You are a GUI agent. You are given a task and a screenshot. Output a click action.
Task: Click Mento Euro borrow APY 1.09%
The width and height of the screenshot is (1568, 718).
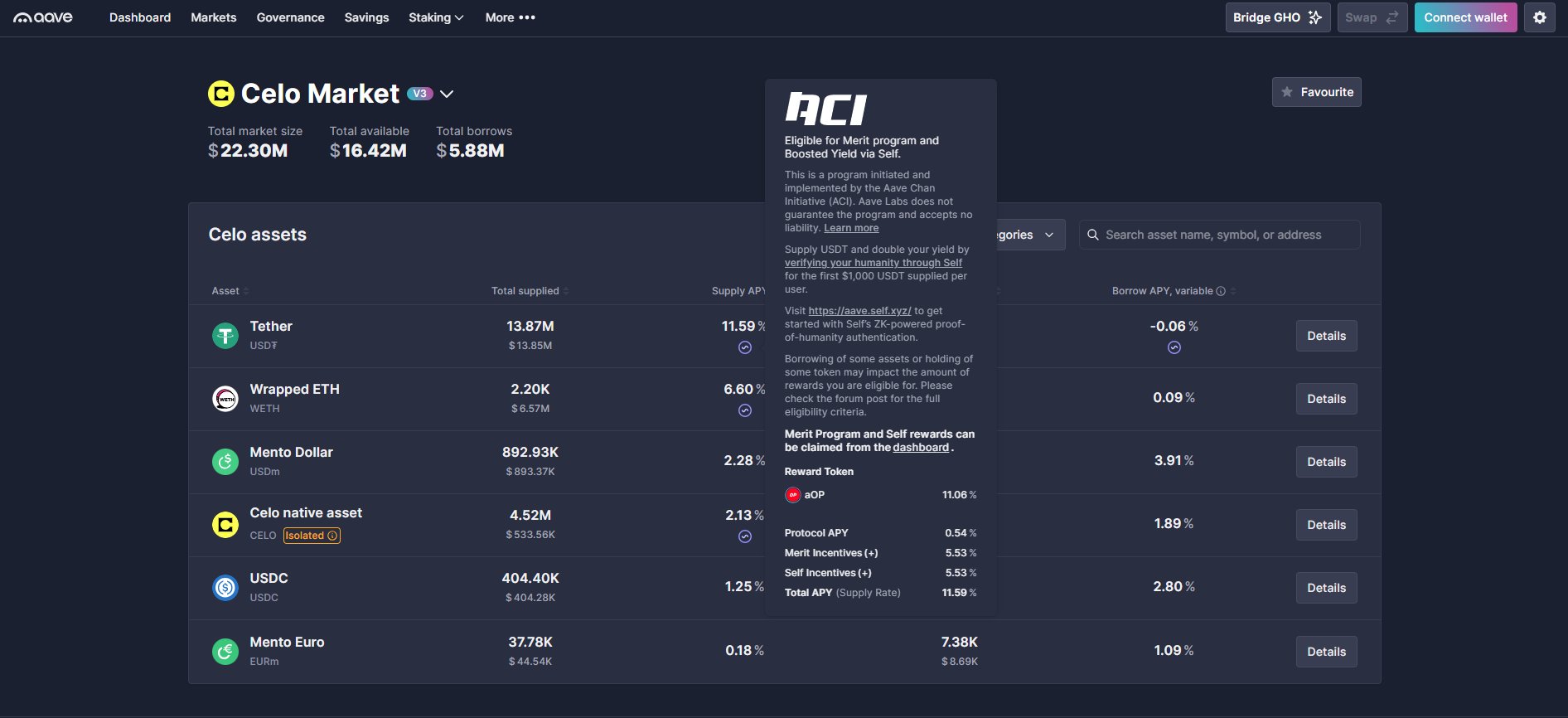pyautogui.click(x=1174, y=651)
